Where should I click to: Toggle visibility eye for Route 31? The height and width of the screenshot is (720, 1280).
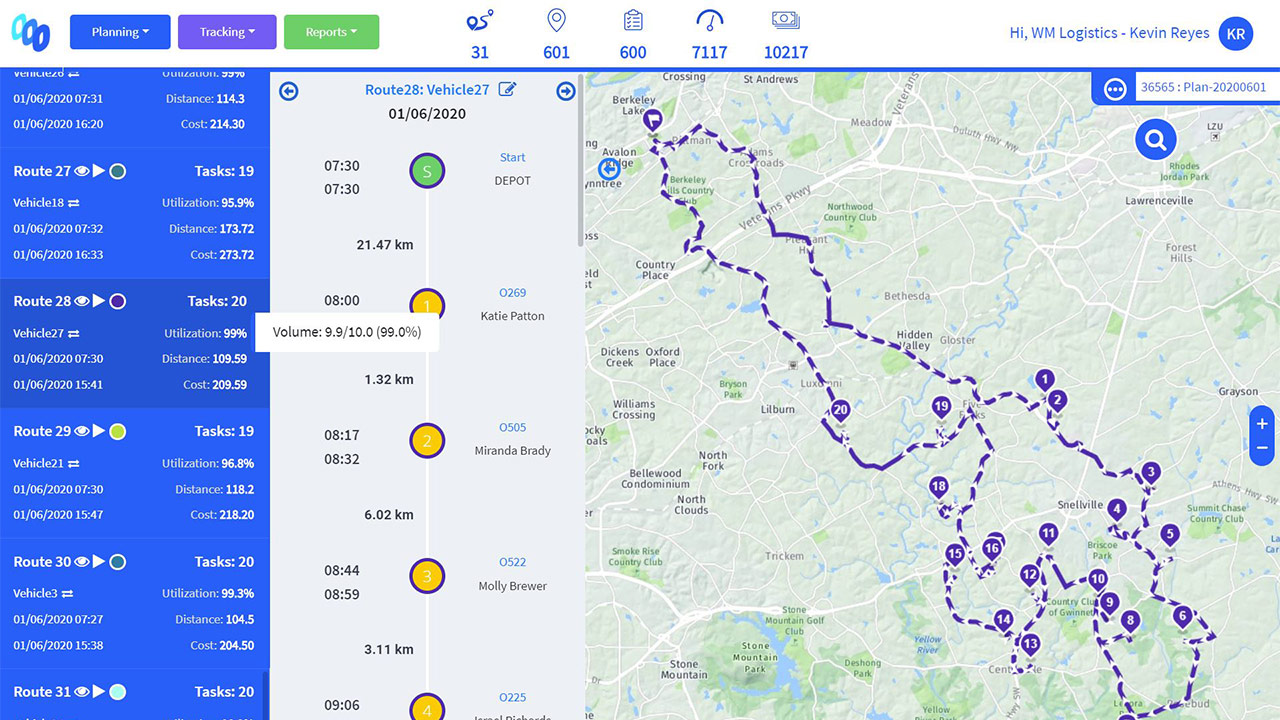[x=82, y=692]
